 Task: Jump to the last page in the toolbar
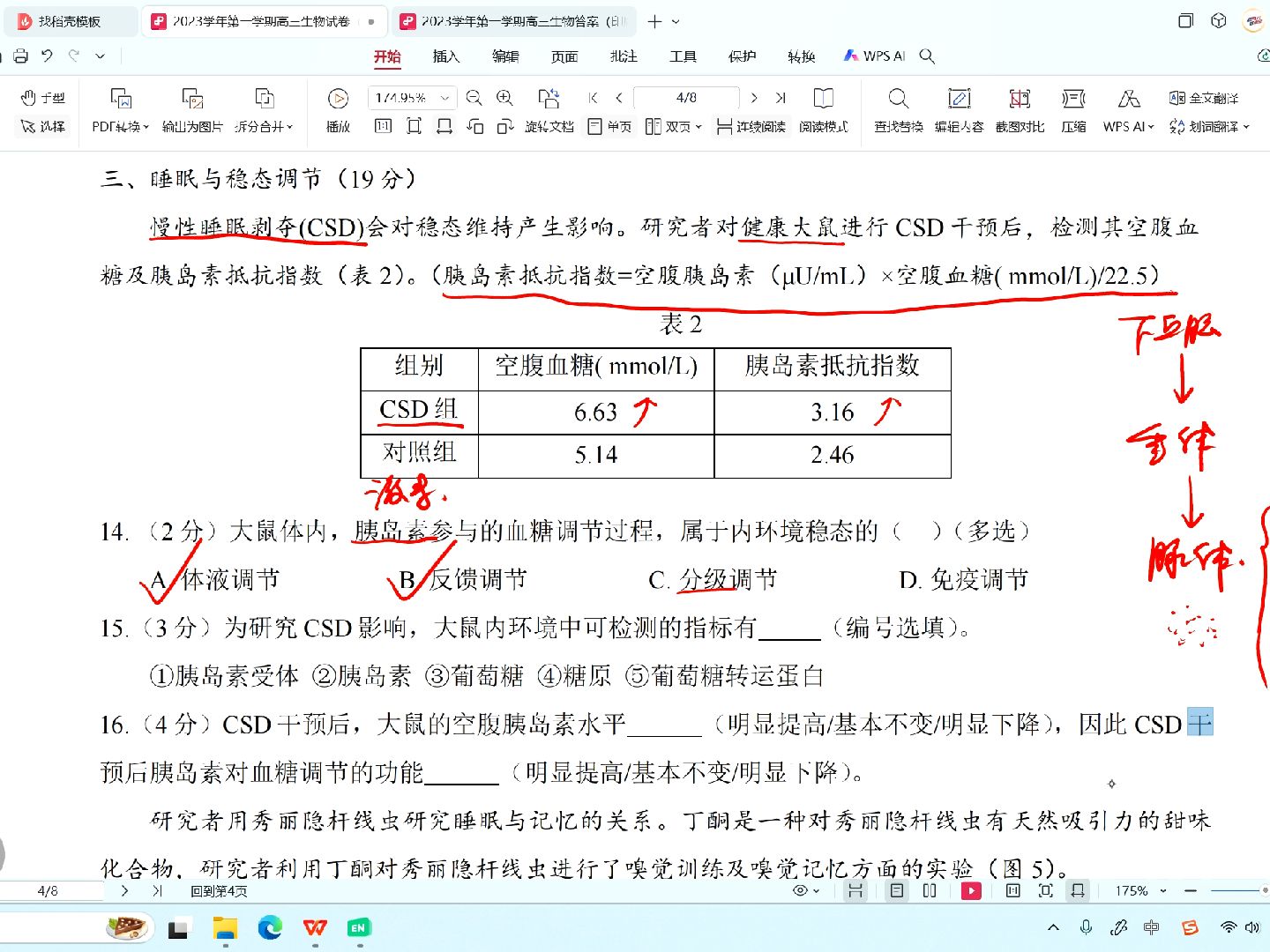tap(781, 98)
